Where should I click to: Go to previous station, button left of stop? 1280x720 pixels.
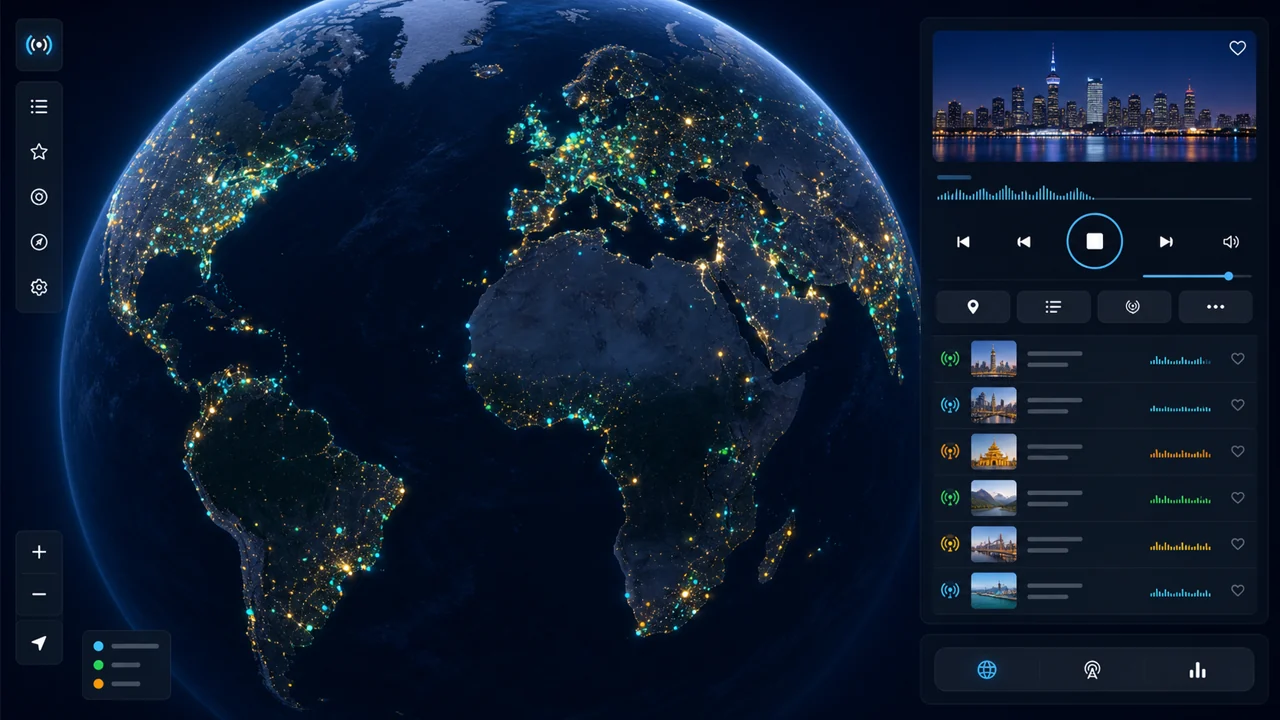[1024, 242]
